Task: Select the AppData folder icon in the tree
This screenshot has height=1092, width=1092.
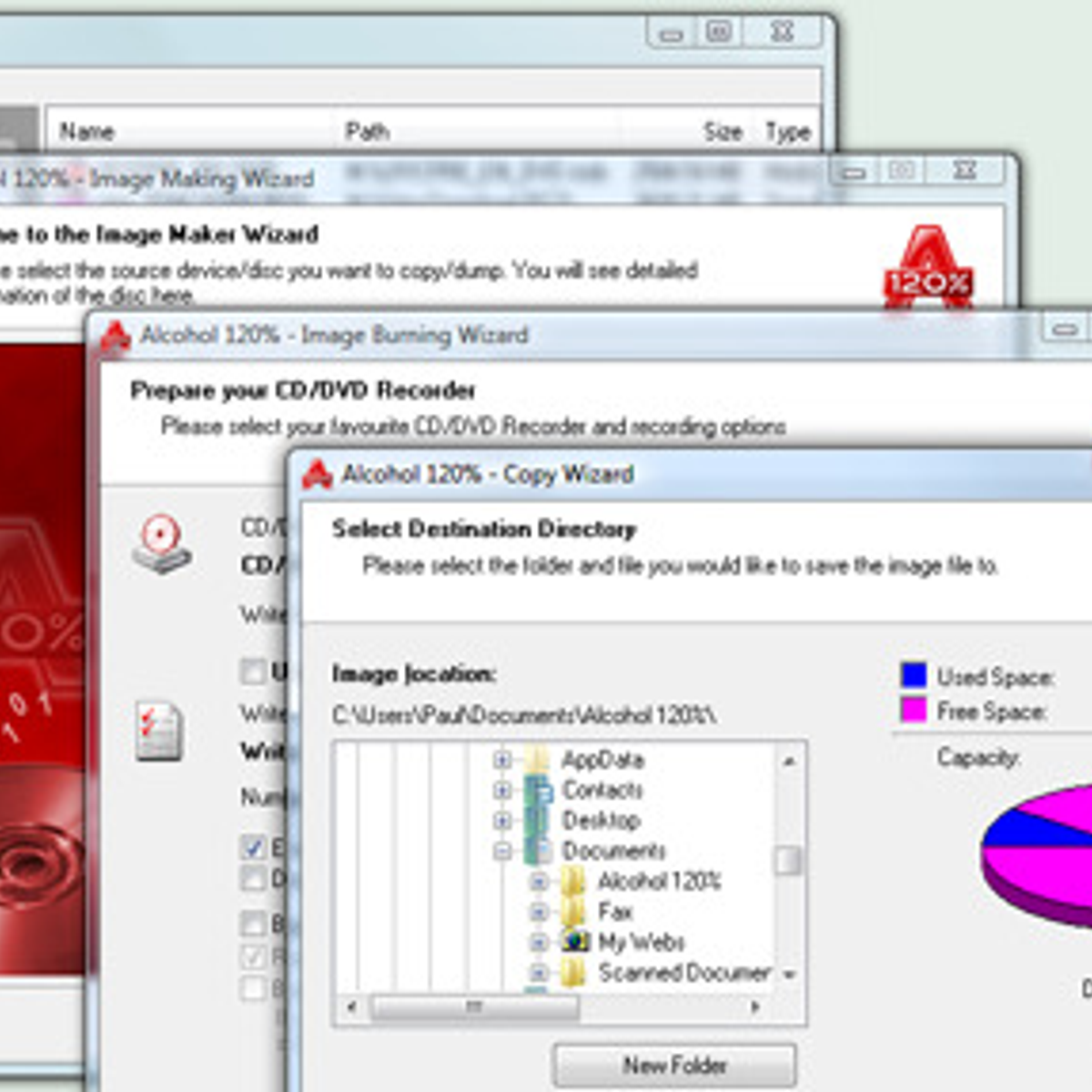Action: pyautogui.click(x=538, y=759)
